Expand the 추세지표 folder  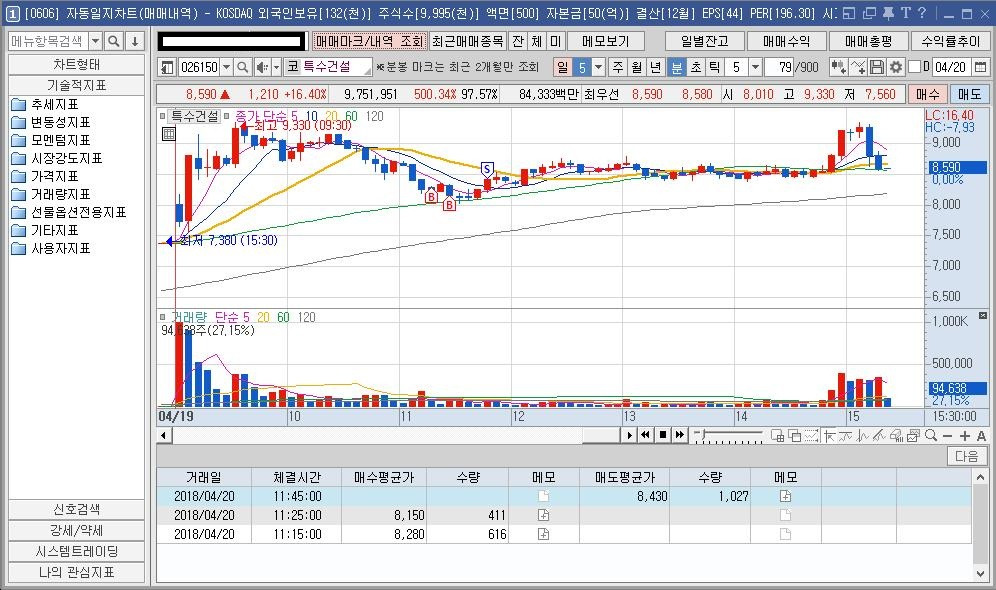pos(44,104)
